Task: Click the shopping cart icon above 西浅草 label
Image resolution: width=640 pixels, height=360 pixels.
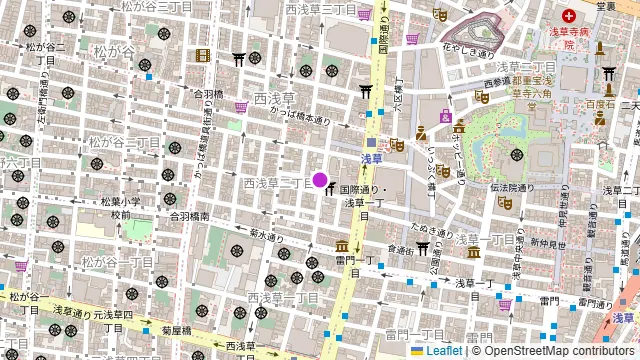Action: click(241, 107)
